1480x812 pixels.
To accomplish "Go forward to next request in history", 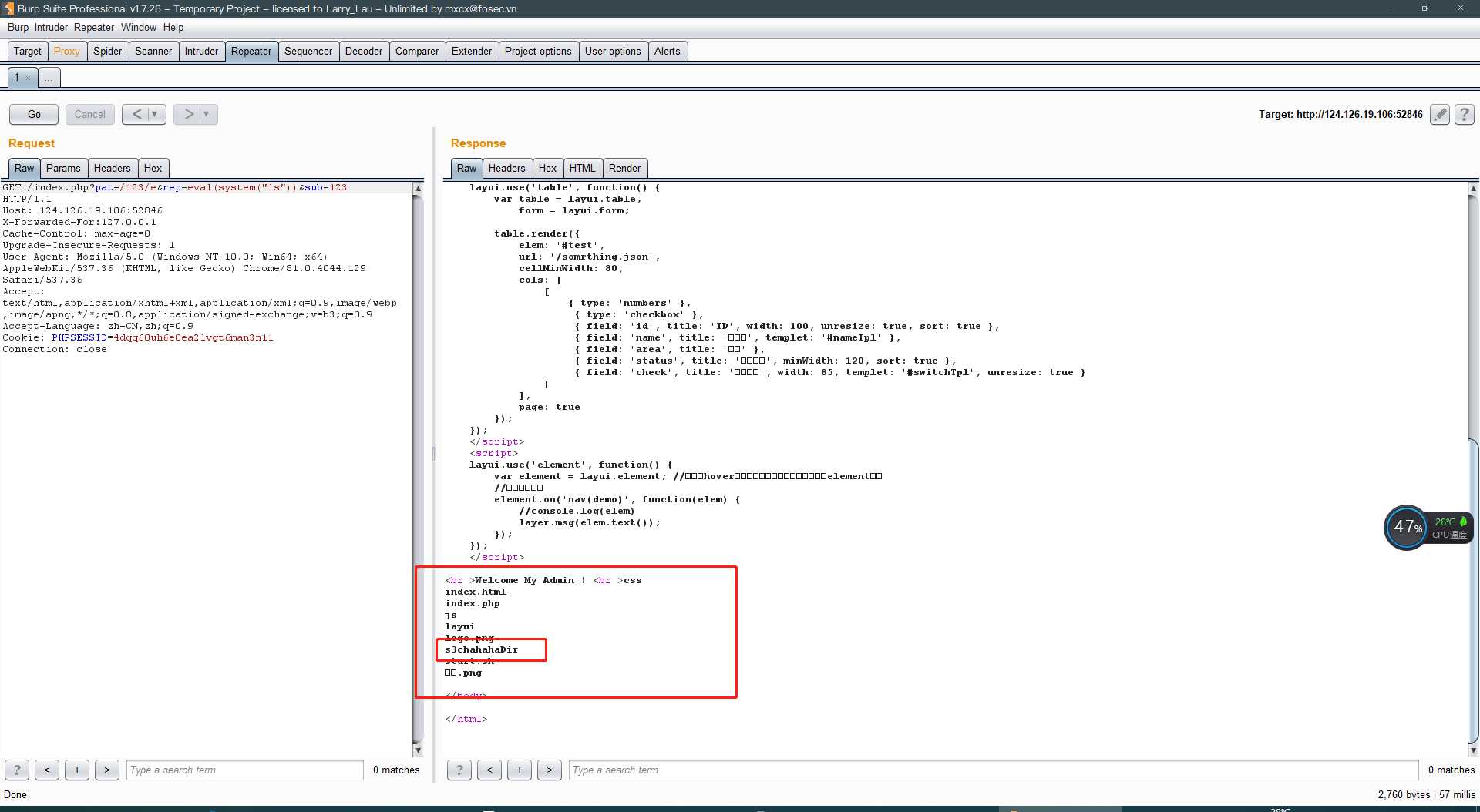I will pos(188,114).
